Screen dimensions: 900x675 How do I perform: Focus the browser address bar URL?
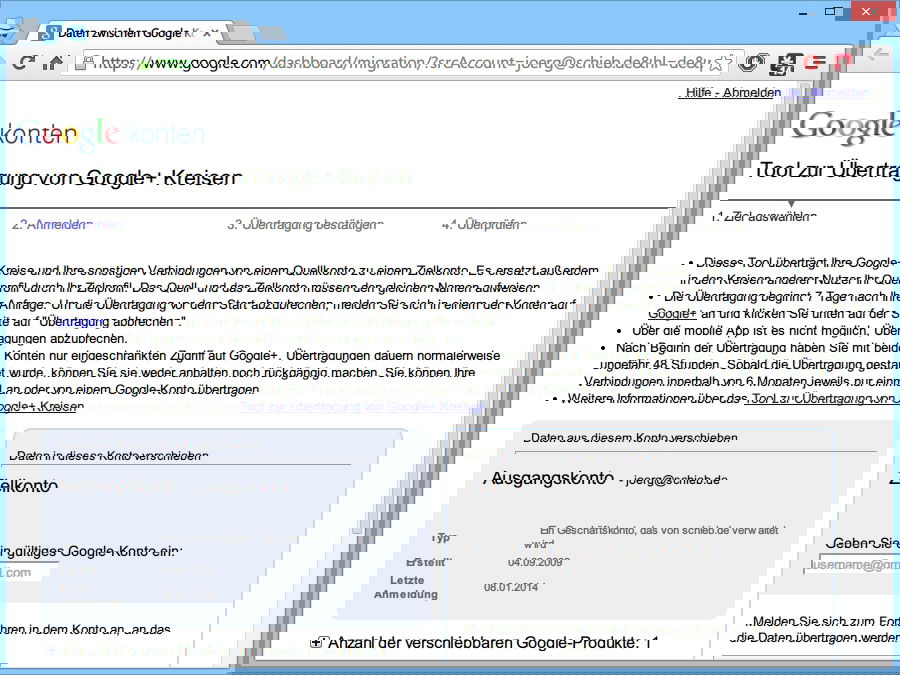coord(404,63)
